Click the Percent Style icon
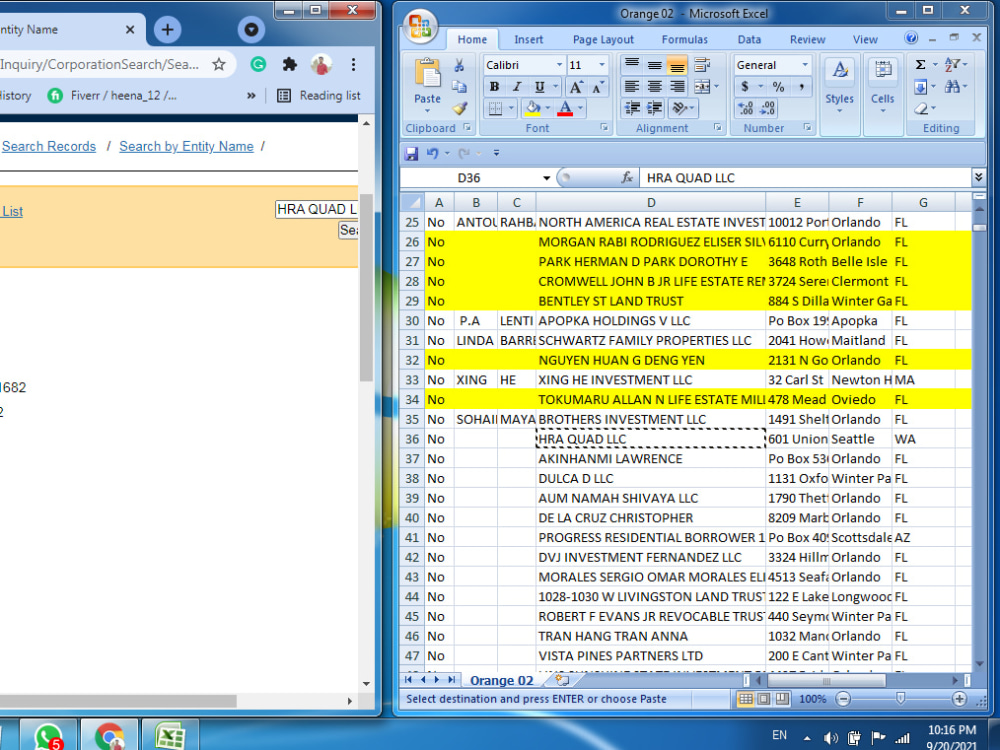This screenshot has width=1000, height=750. [x=778, y=87]
